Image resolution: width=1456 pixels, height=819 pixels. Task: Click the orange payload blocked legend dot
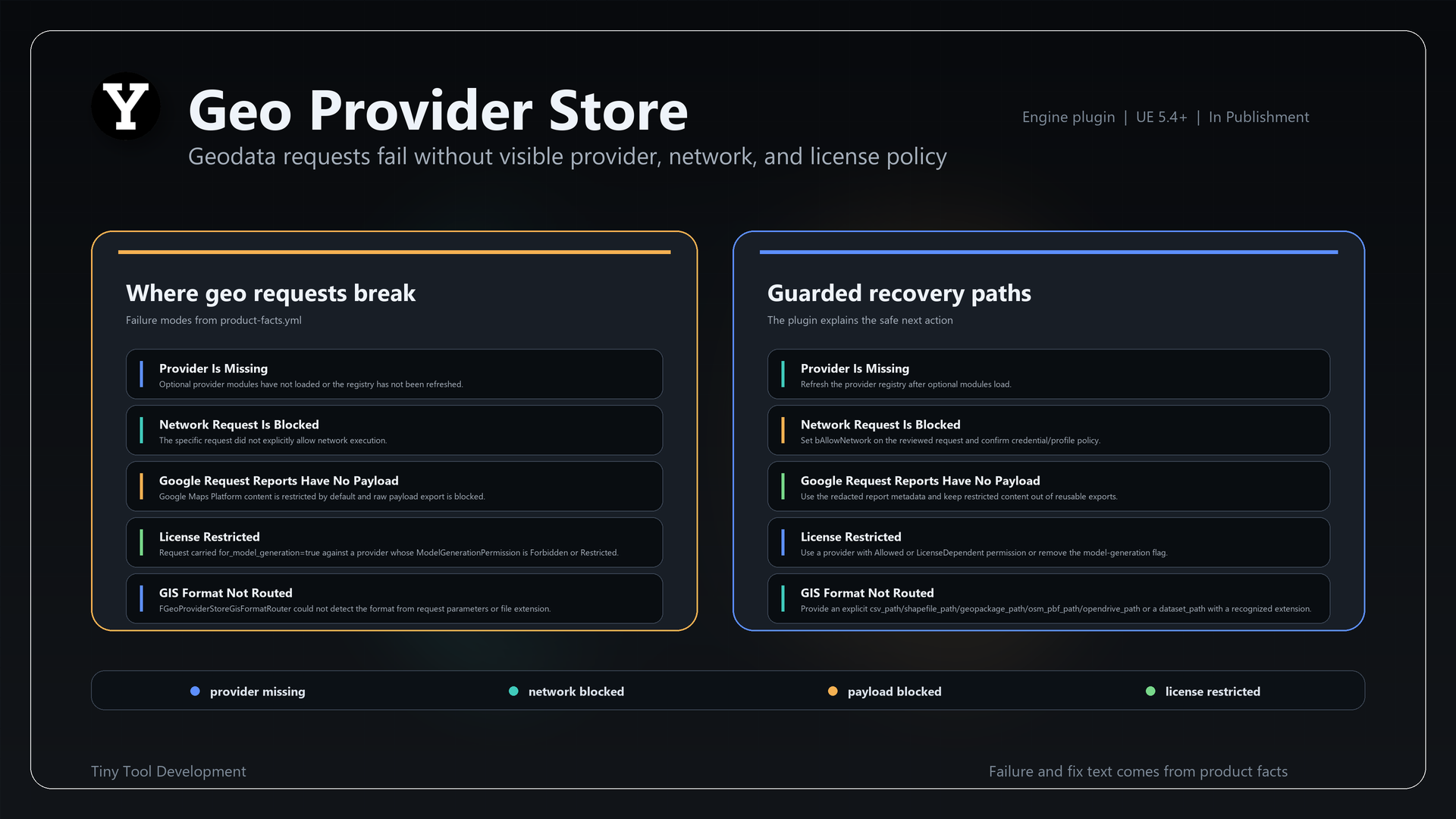click(833, 691)
